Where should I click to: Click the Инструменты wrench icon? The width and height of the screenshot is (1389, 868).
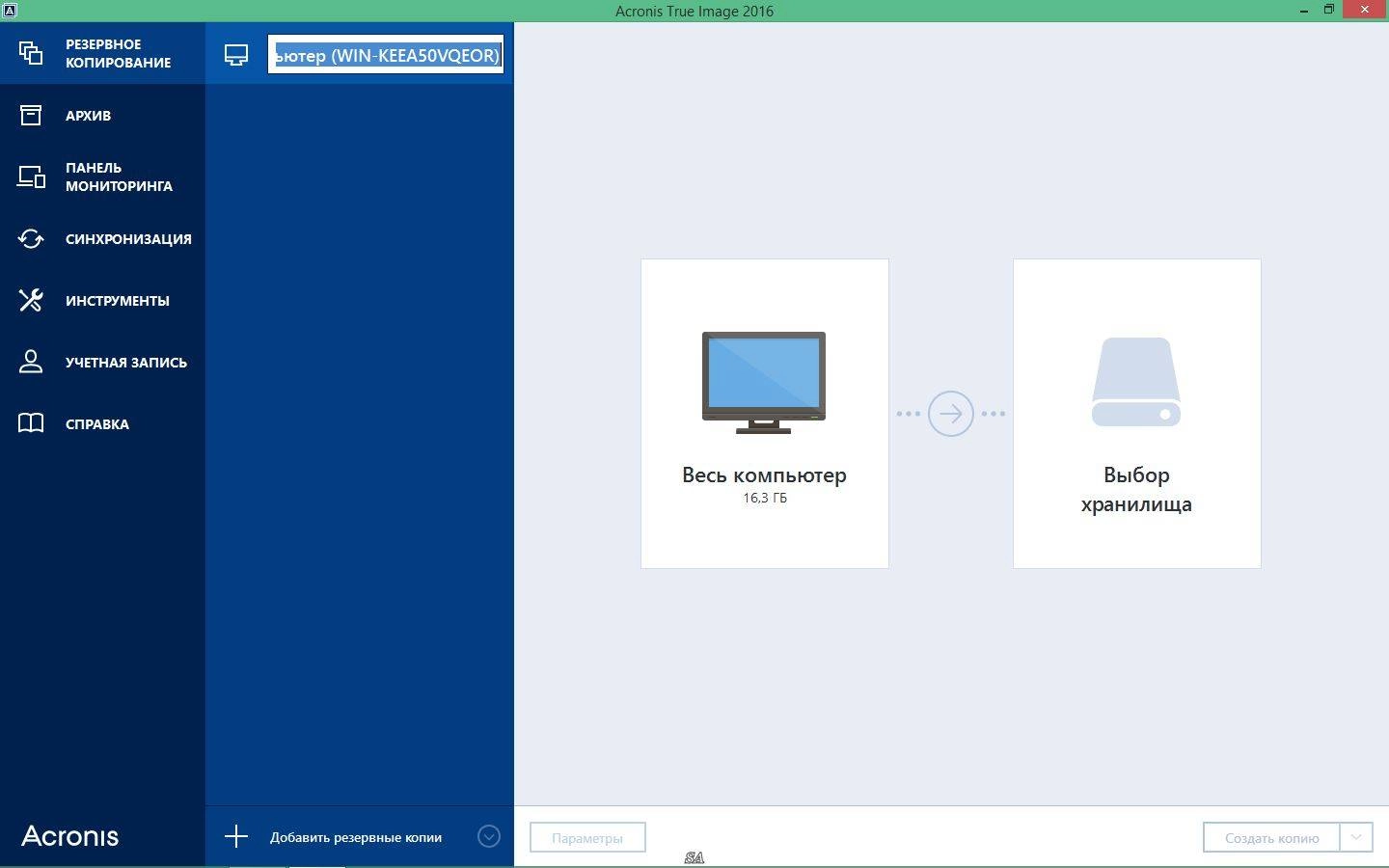tap(31, 300)
